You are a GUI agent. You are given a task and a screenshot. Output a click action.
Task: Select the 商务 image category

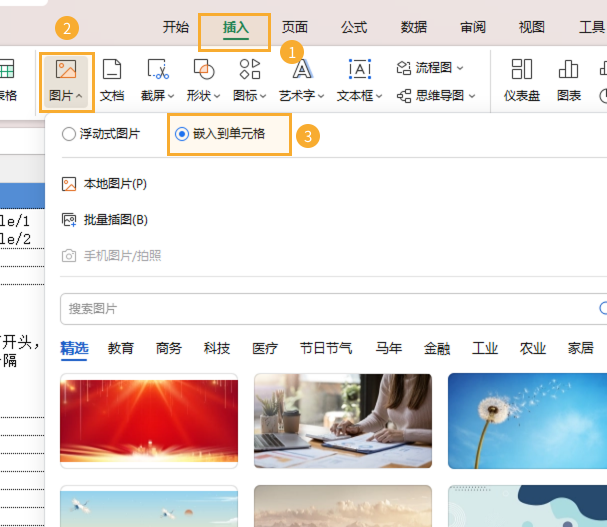(169, 348)
